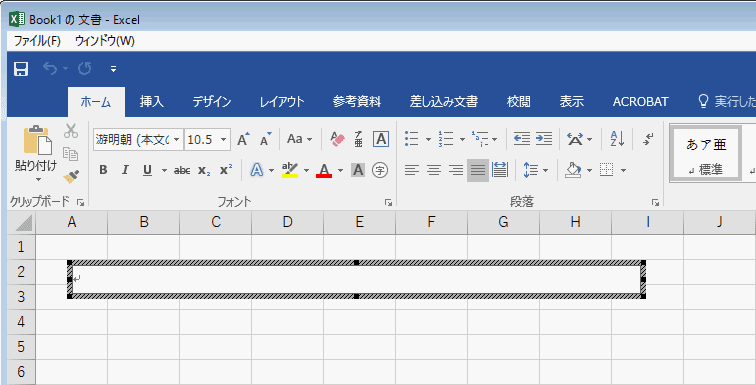This screenshot has width=756, height=385.
Task: Click the Clear All Formatting eraser icon
Action: click(x=338, y=139)
